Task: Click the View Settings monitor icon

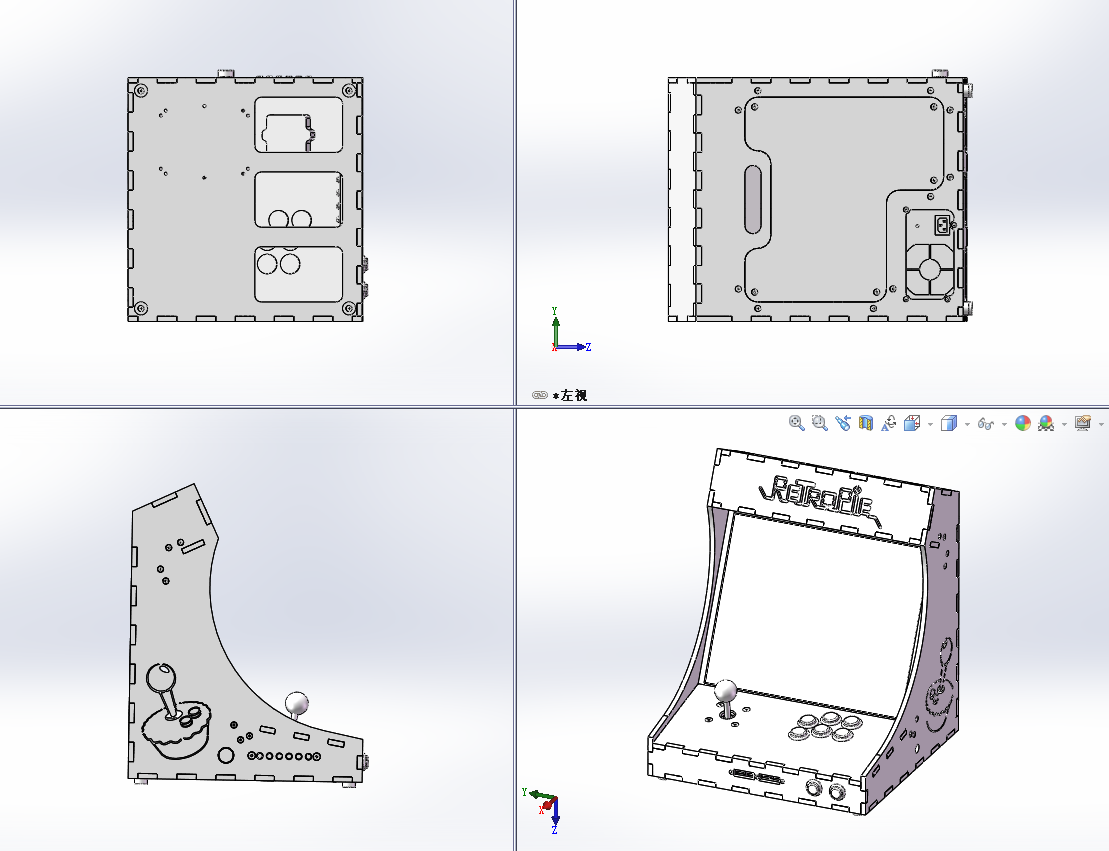Action: 1083,423
